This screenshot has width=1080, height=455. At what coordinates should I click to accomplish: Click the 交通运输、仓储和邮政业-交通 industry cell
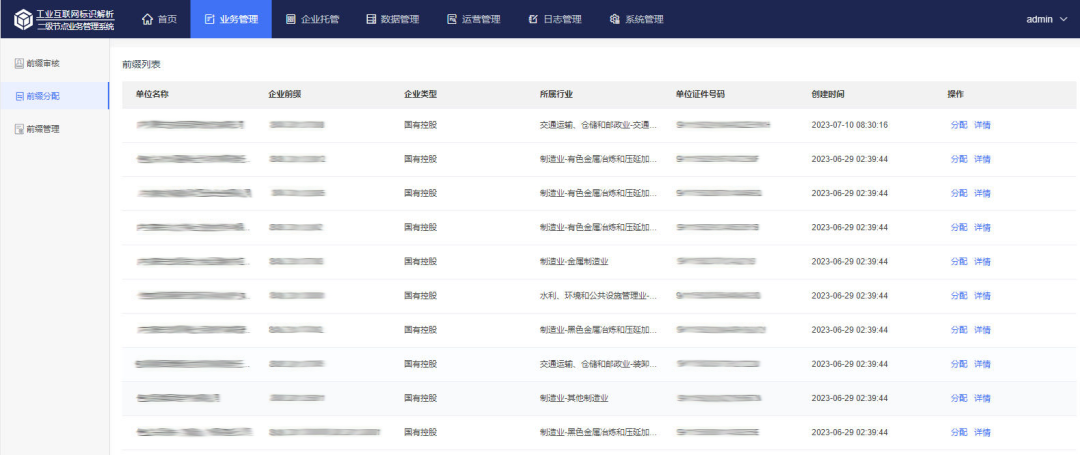[x=599, y=125]
